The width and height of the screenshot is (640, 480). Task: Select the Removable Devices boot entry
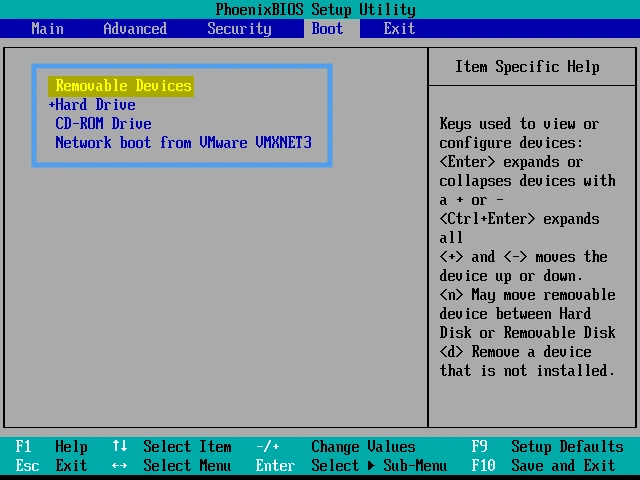coord(121,86)
